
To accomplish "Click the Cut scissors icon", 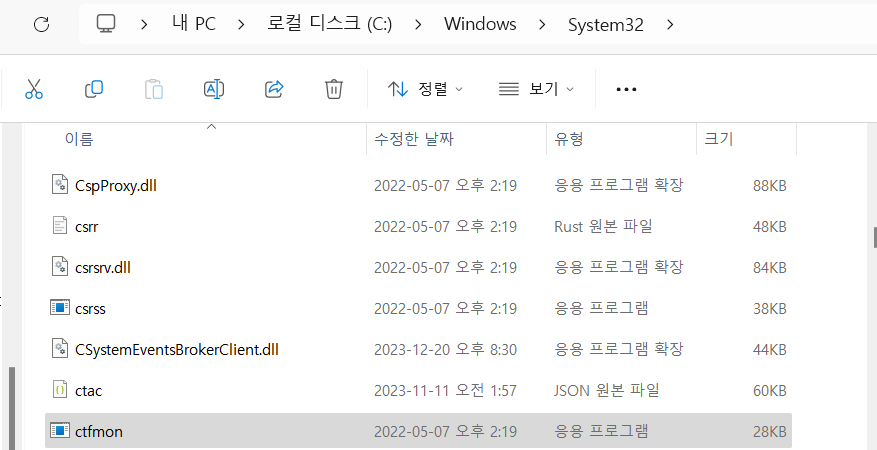I will pos(34,89).
